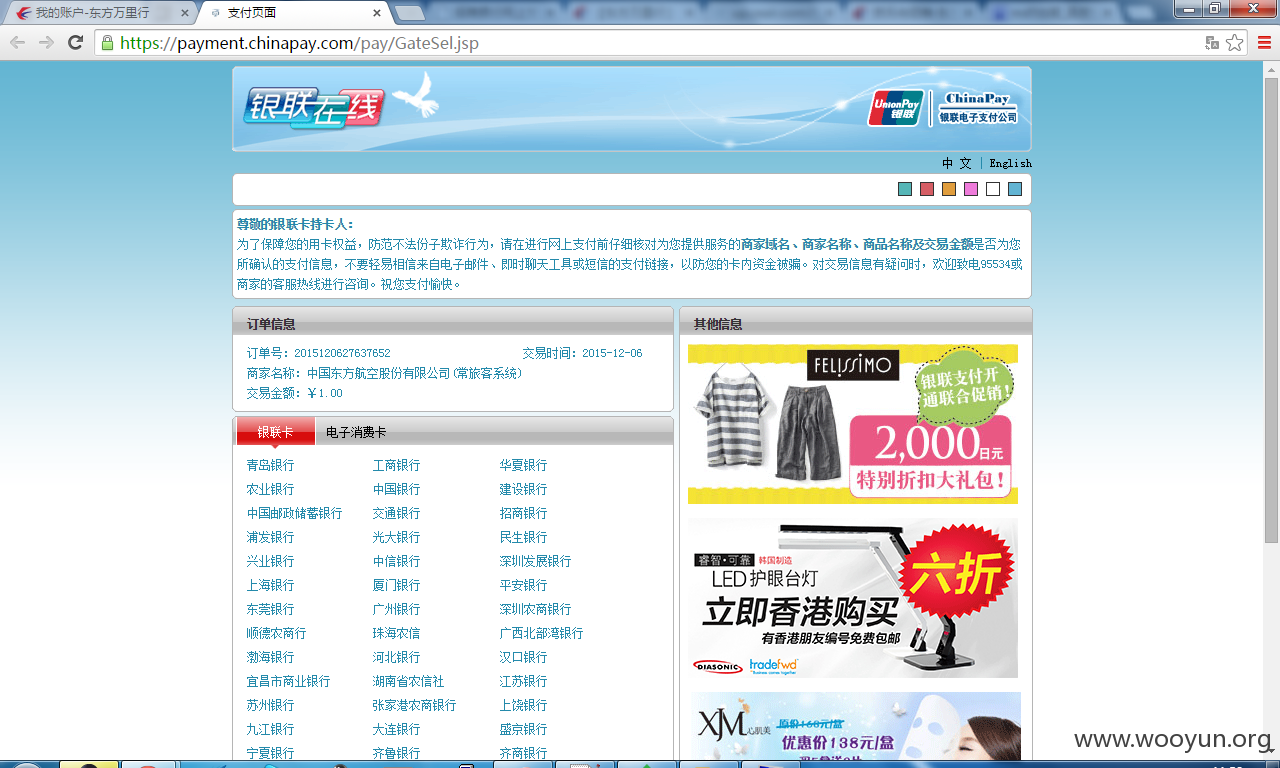Select 建设银行

point(523,489)
